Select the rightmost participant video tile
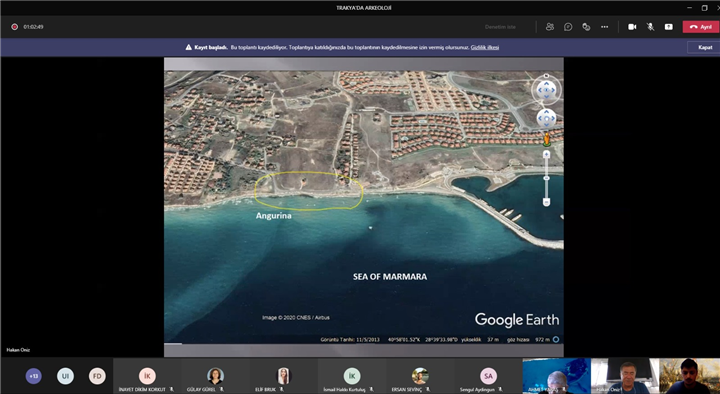 [690, 376]
